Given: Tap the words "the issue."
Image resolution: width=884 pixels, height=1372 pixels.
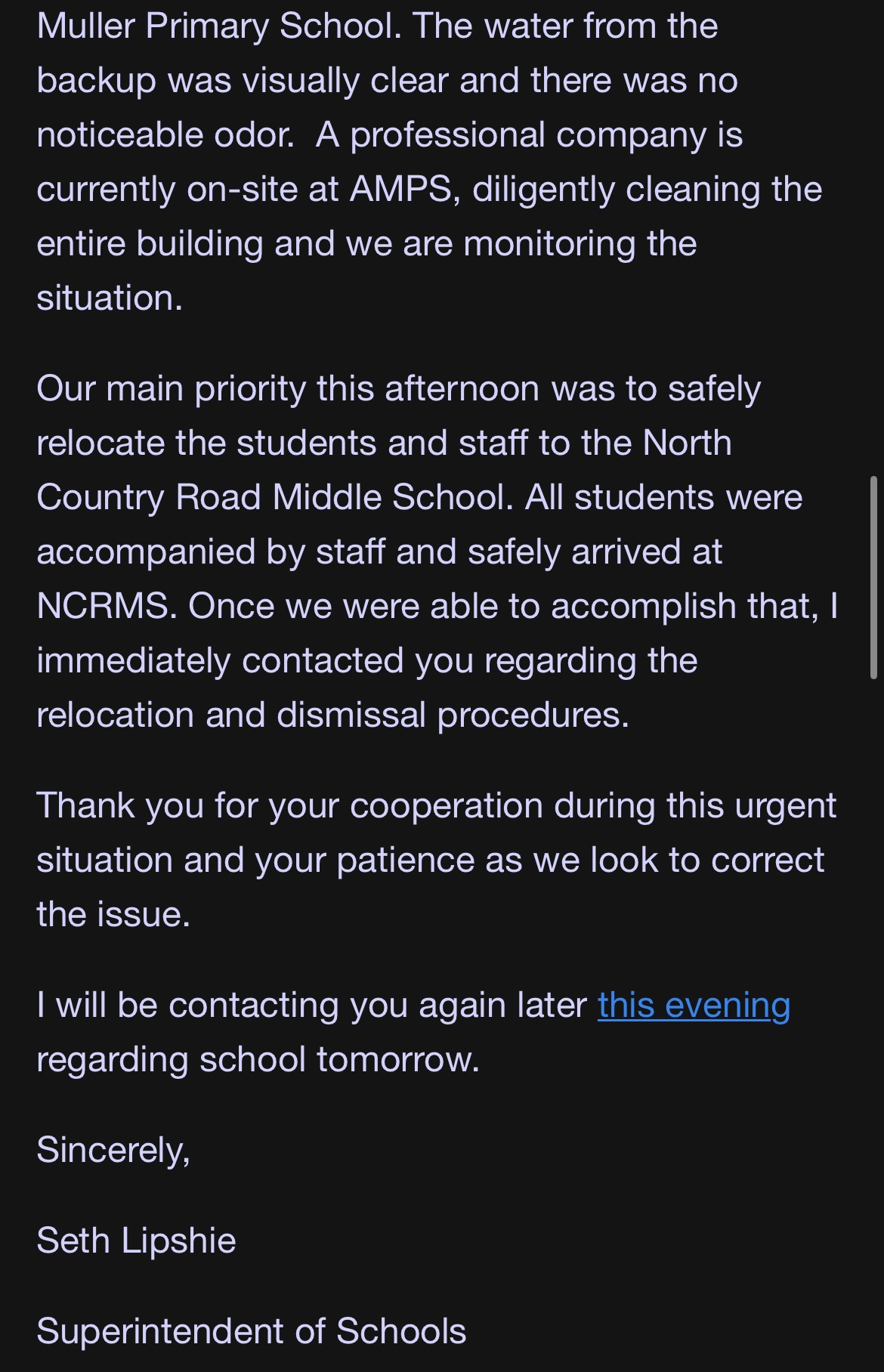Looking at the screenshot, I should pyautogui.click(x=113, y=915).
